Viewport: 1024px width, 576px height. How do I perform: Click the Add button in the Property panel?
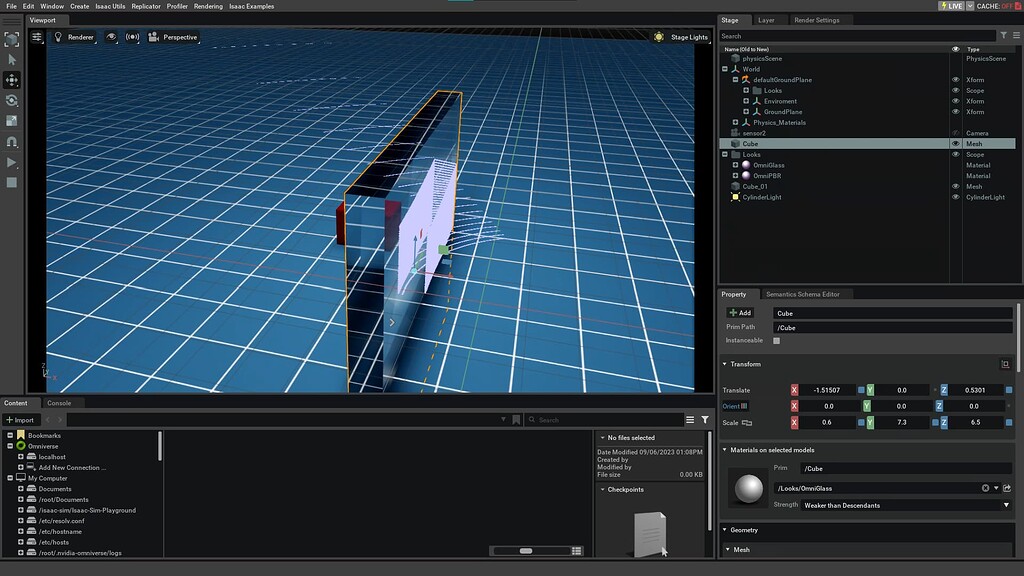pyautogui.click(x=740, y=313)
